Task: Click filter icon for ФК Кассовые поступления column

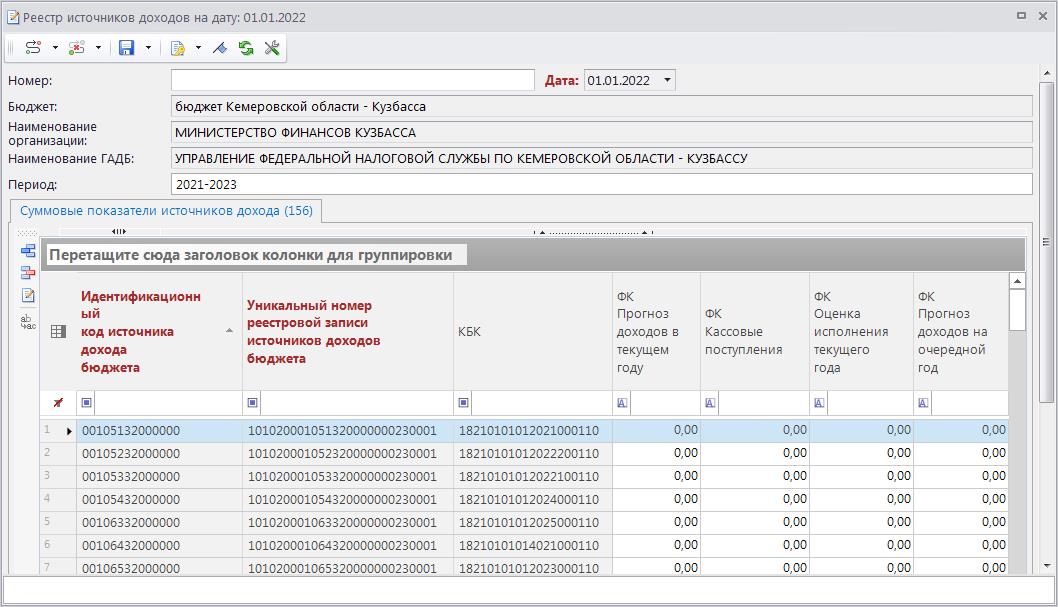Action: click(710, 403)
